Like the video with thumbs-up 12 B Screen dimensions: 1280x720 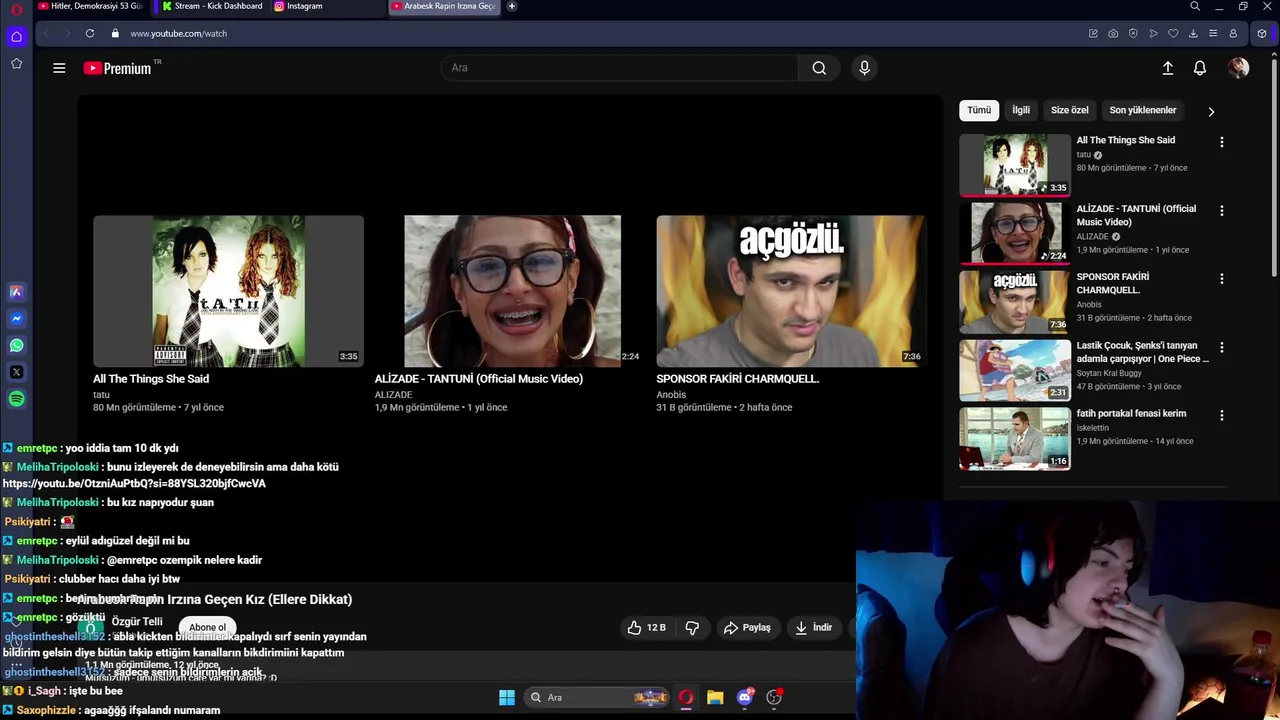(646, 628)
